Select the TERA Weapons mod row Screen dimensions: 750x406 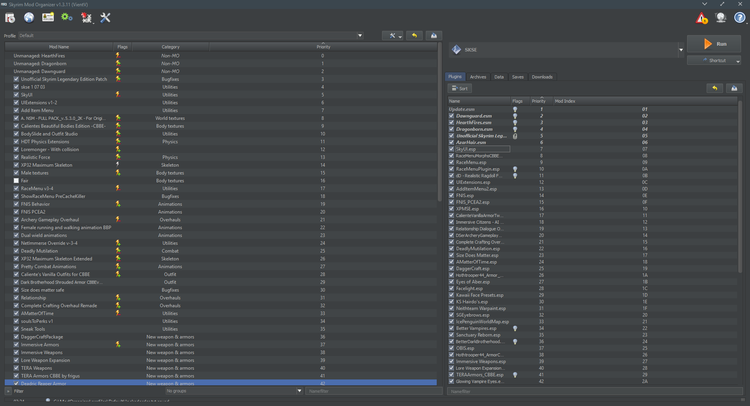coord(221,368)
